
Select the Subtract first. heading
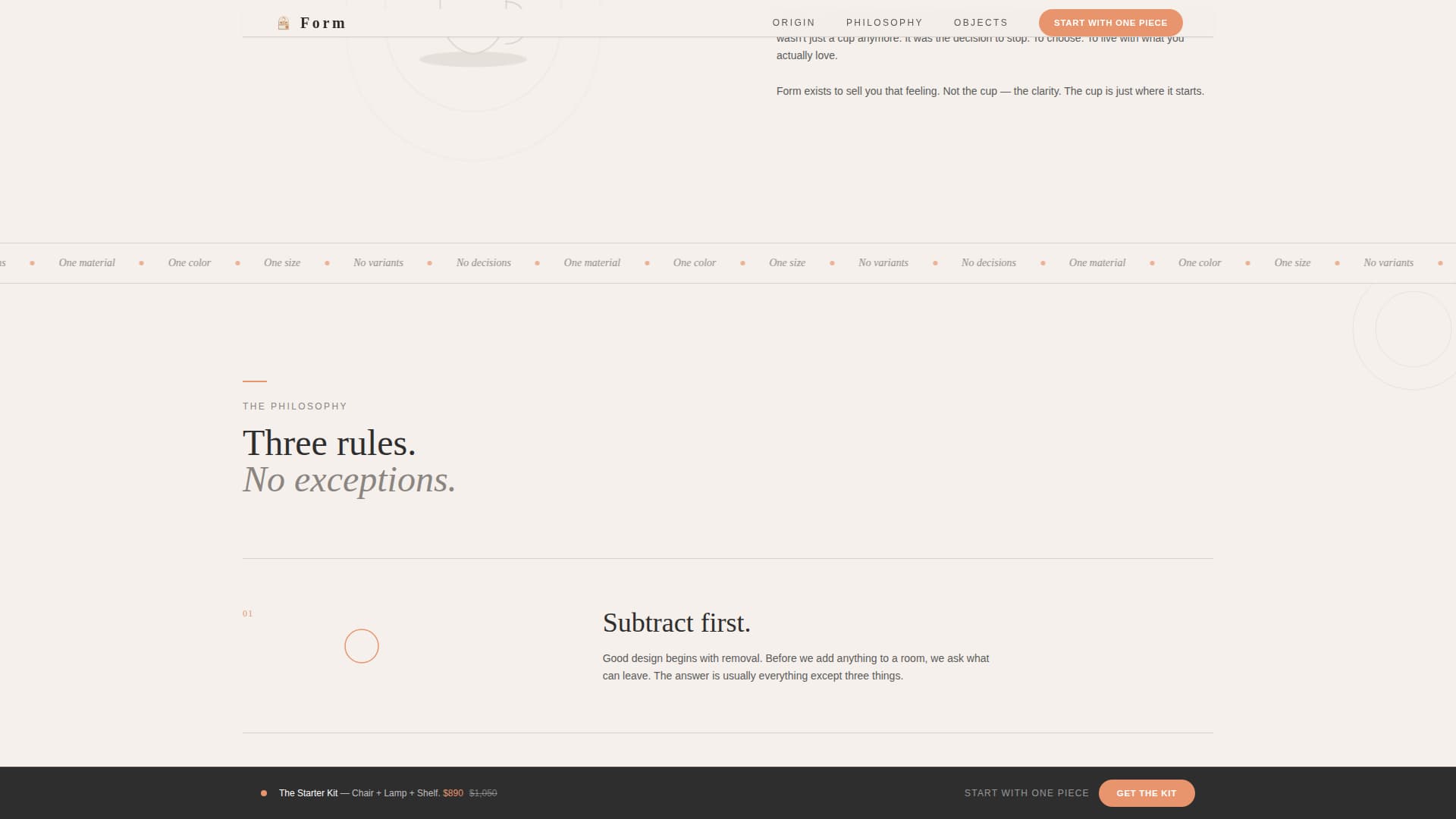click(676, 623)
